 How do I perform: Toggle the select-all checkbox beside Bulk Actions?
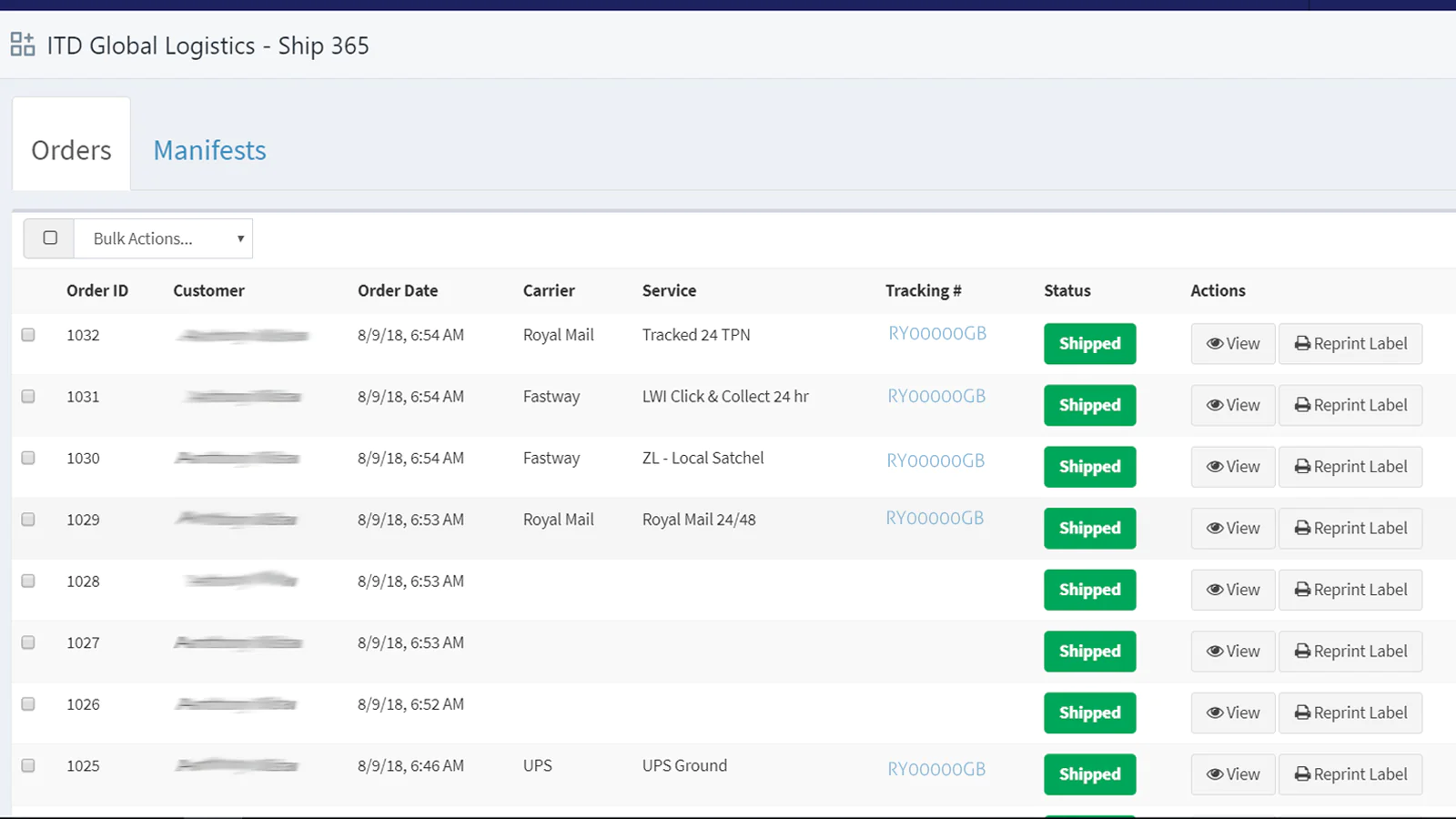pos(50,238)
